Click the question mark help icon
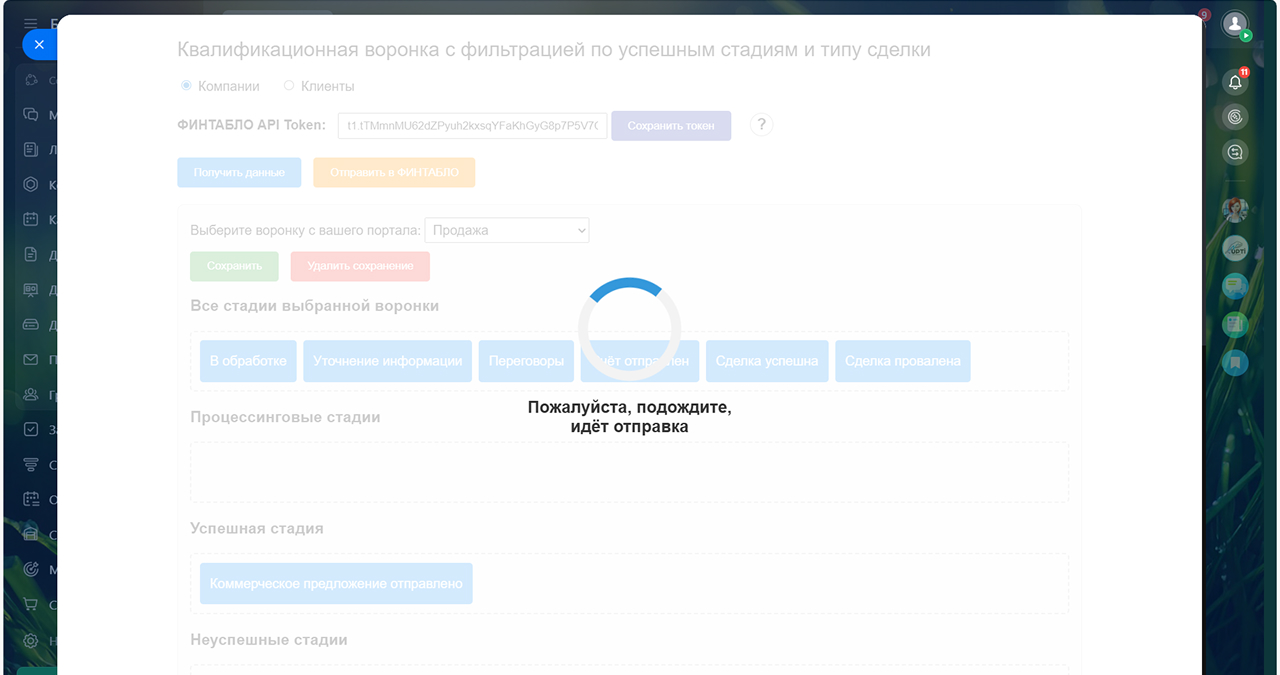Viewport: 1280px width, 675px height. click(761, 125)
